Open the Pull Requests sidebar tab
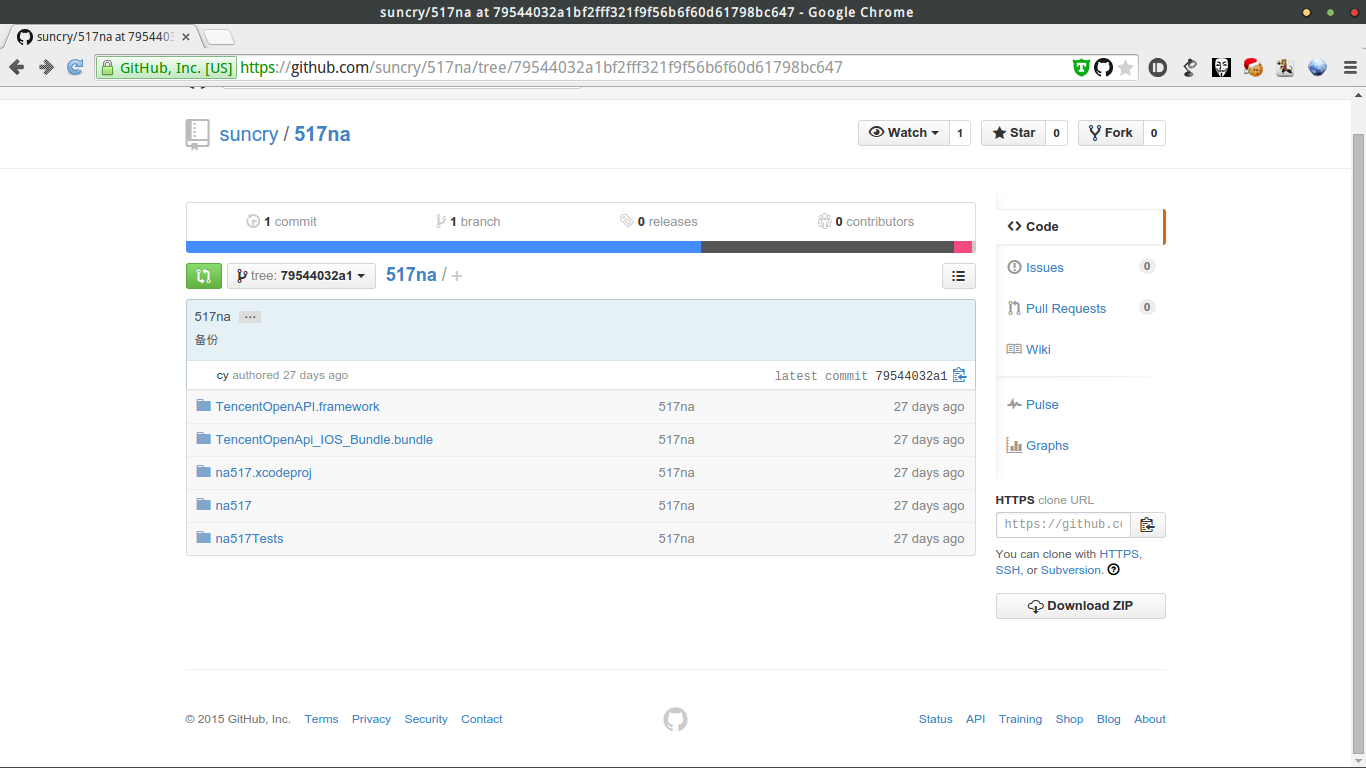 point(1080,308)
